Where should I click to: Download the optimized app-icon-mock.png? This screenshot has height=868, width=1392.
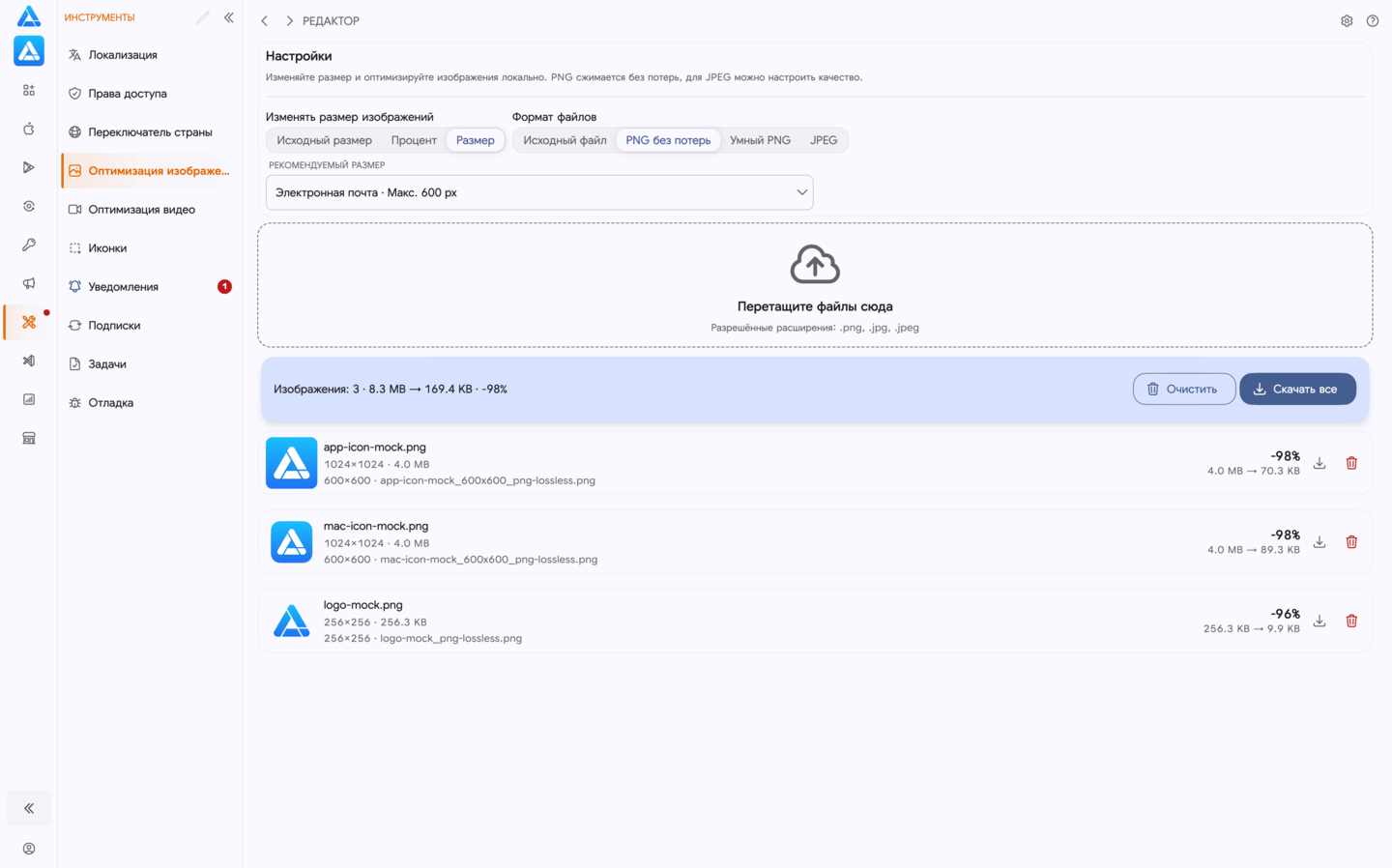pos(1319,463)
